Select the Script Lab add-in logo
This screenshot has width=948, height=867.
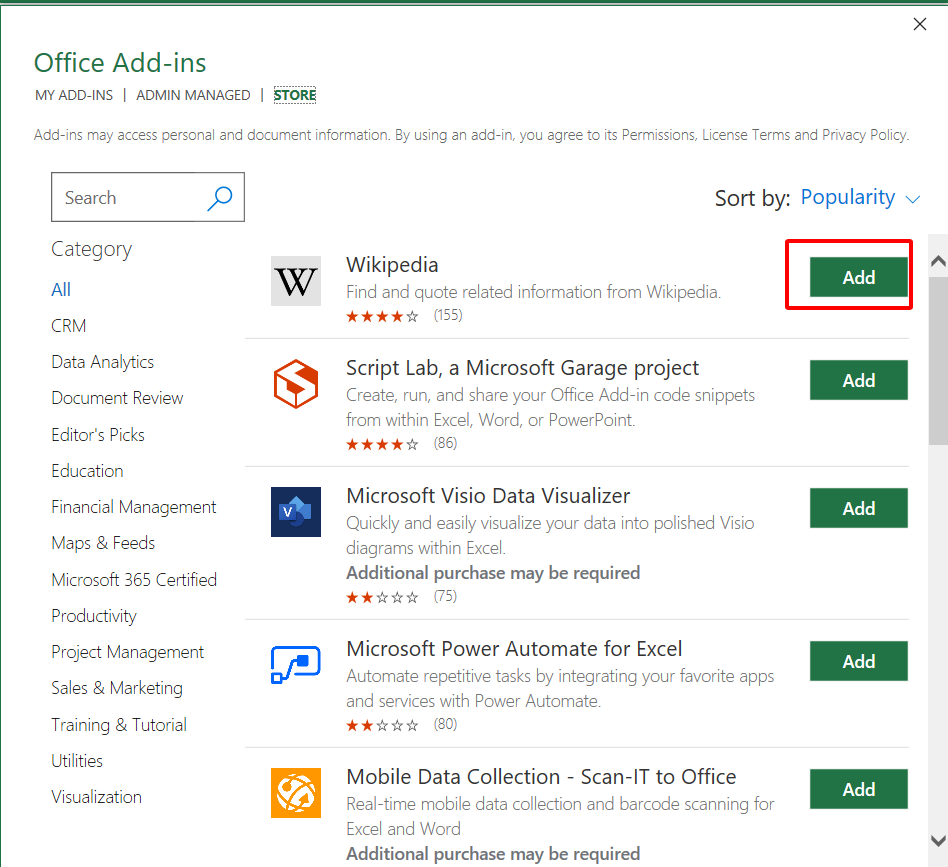(x=295, y=383)
